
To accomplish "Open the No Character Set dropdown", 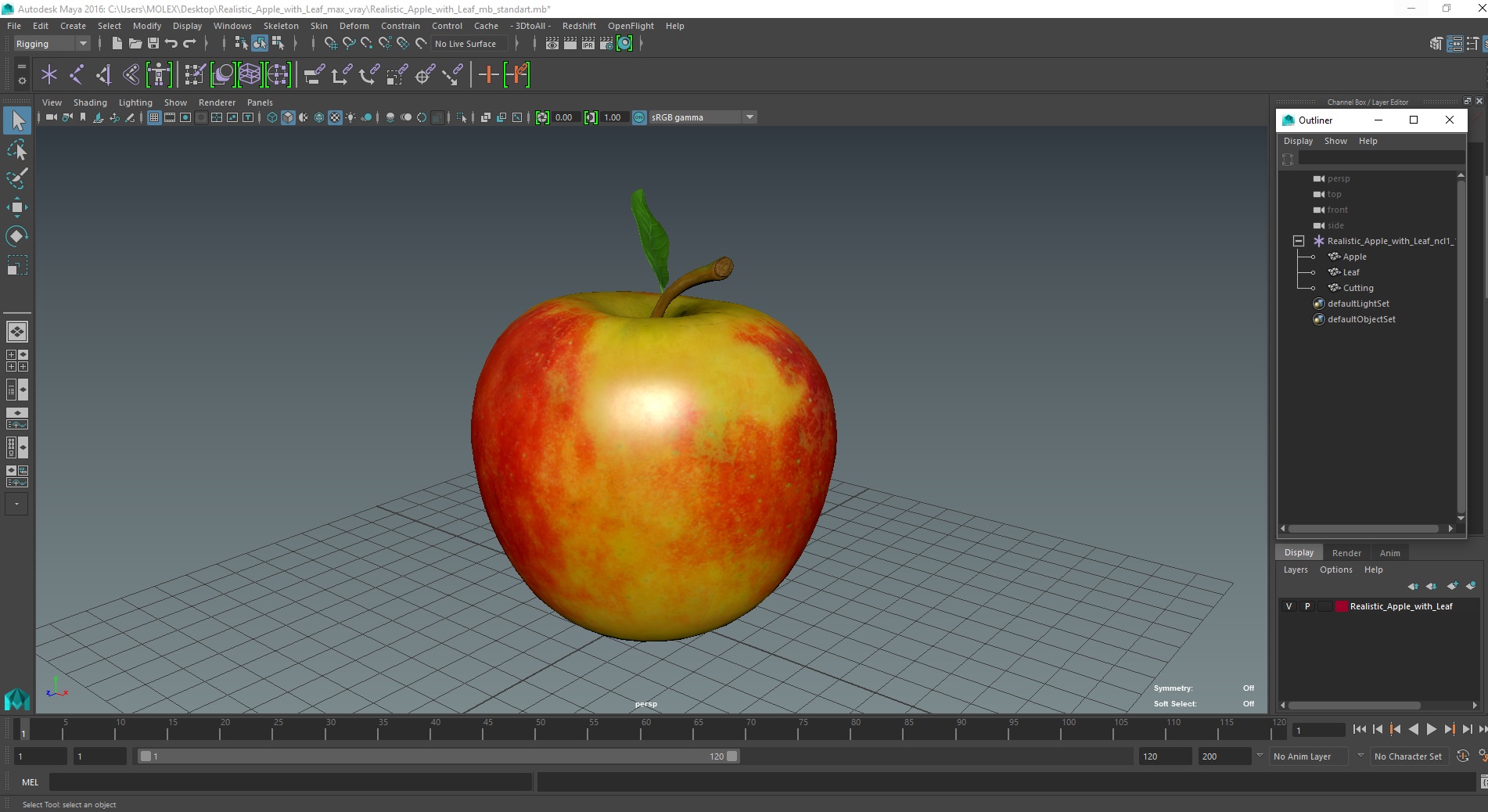I will 1408,756.
